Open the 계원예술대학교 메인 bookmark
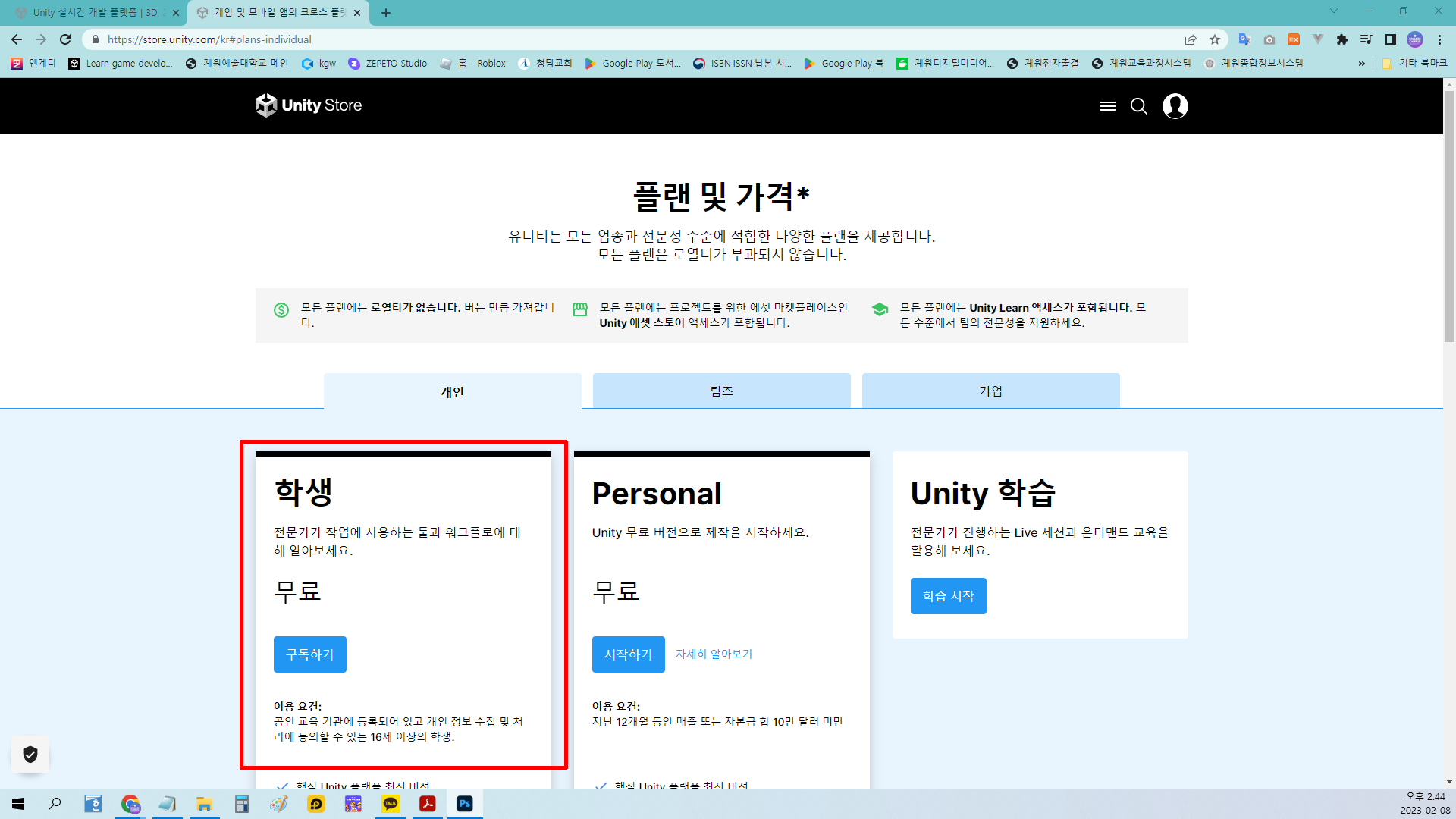This screenshot has height=819, width=1456. (x=237, y=64)
